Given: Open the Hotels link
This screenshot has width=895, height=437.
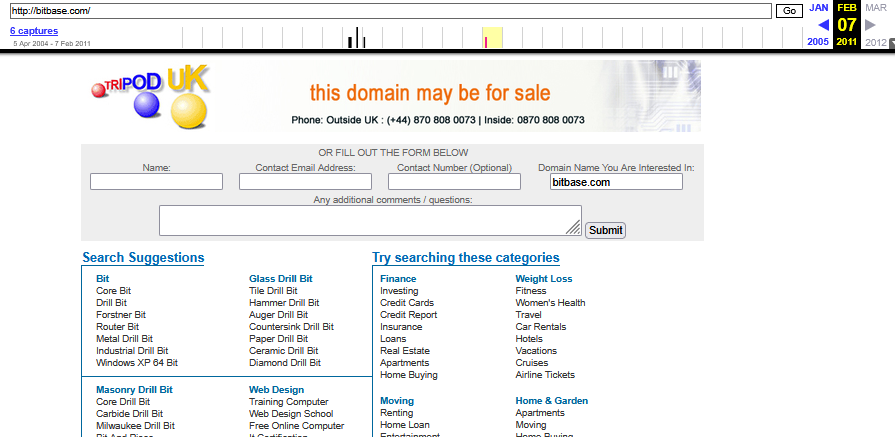Looking at the screenshot, I should pyautogui.click(x=529, y=339).
